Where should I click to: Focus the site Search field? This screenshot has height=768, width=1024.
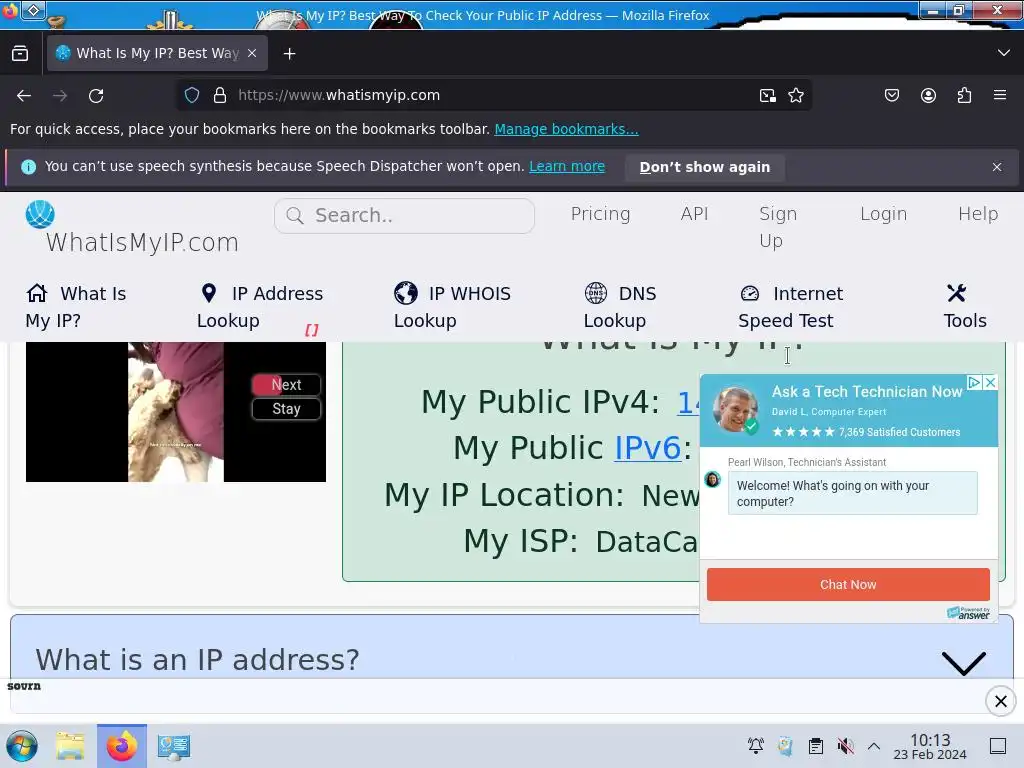point(404,216)
